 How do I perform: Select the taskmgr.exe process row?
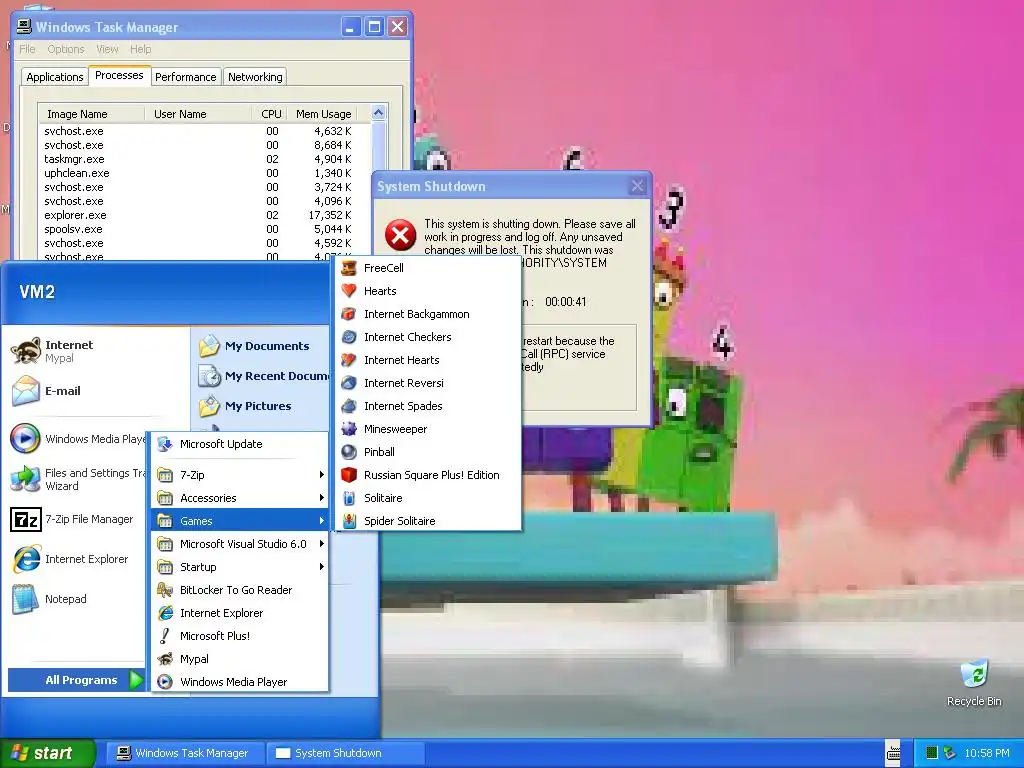(x=204, y=159)
